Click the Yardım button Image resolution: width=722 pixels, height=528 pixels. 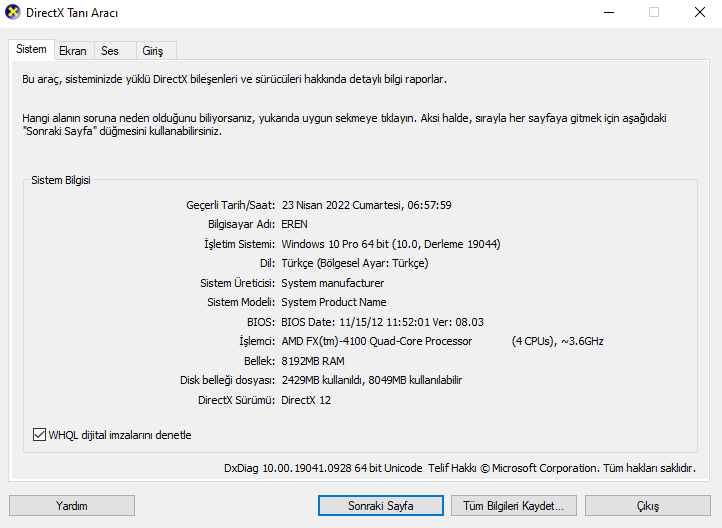(72, 505)
